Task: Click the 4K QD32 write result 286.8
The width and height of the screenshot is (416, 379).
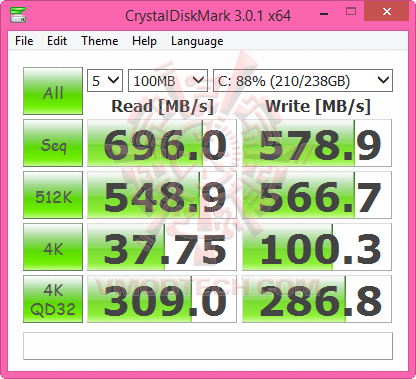Action: [317, 299]
